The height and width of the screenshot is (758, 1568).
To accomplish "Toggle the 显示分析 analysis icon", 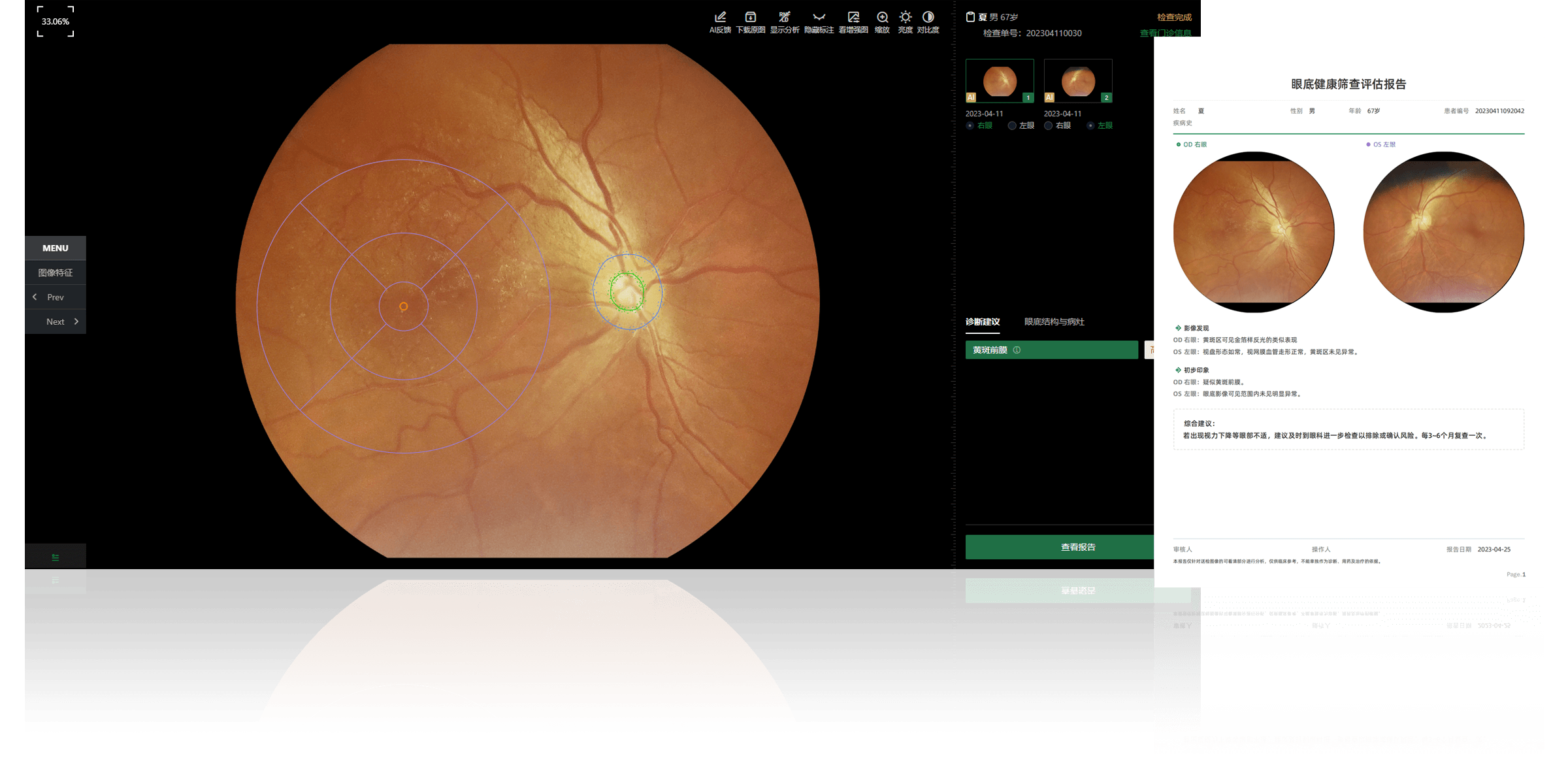I will pos(785,17).
